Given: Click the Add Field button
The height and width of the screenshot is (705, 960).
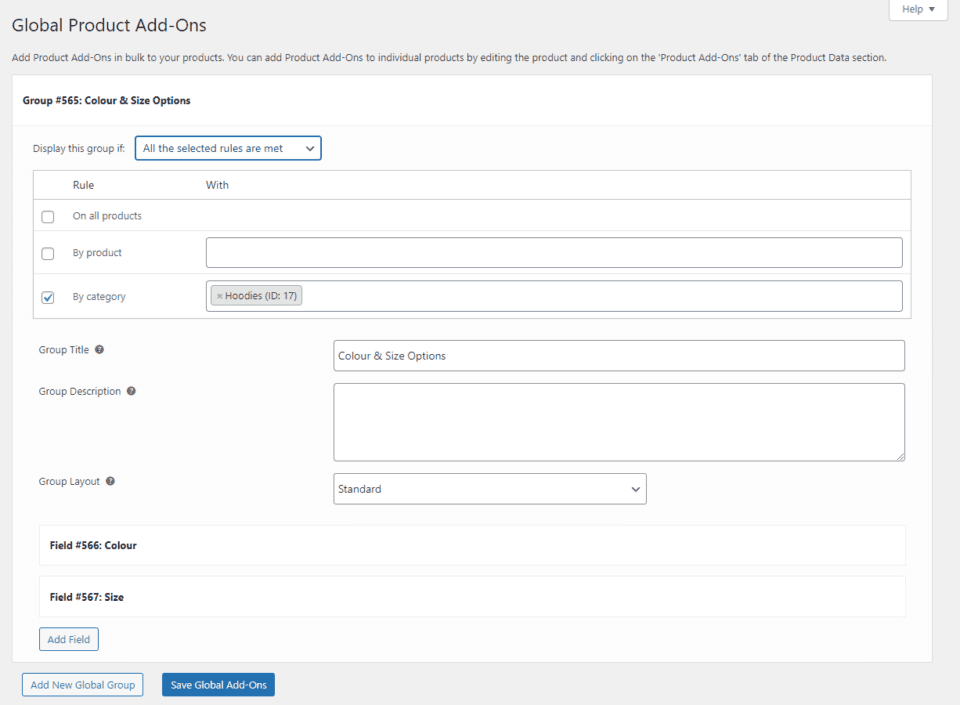Looking at the screenshot, I should (68, 638).
